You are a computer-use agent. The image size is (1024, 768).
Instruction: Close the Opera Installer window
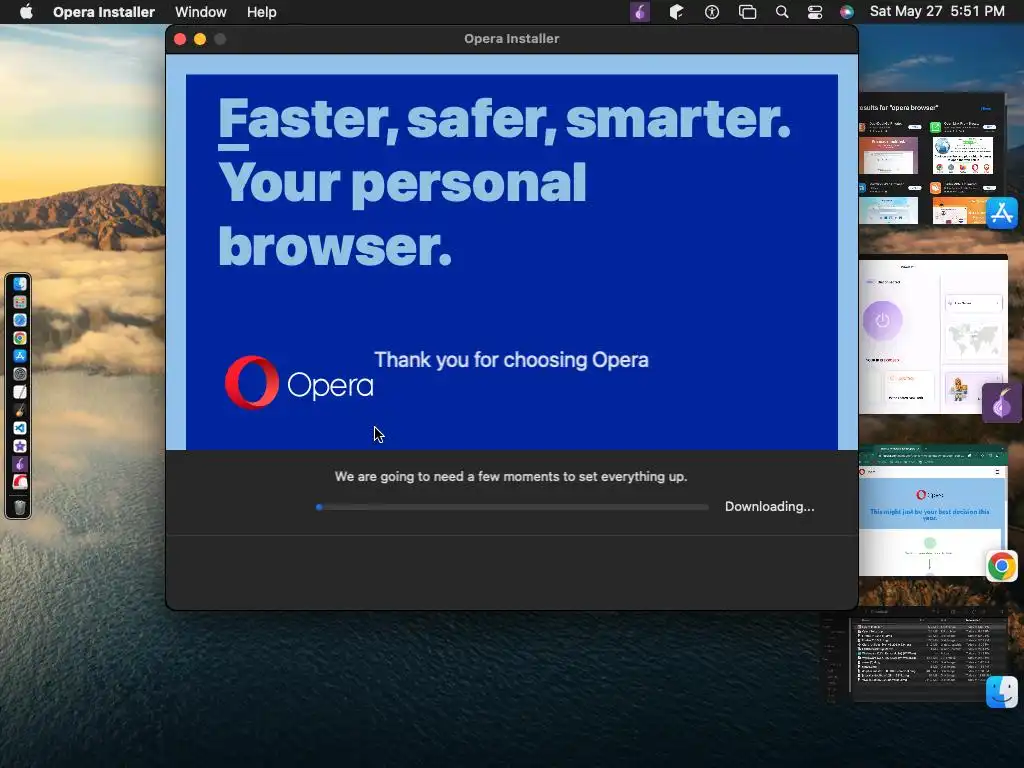click(180, 39)
